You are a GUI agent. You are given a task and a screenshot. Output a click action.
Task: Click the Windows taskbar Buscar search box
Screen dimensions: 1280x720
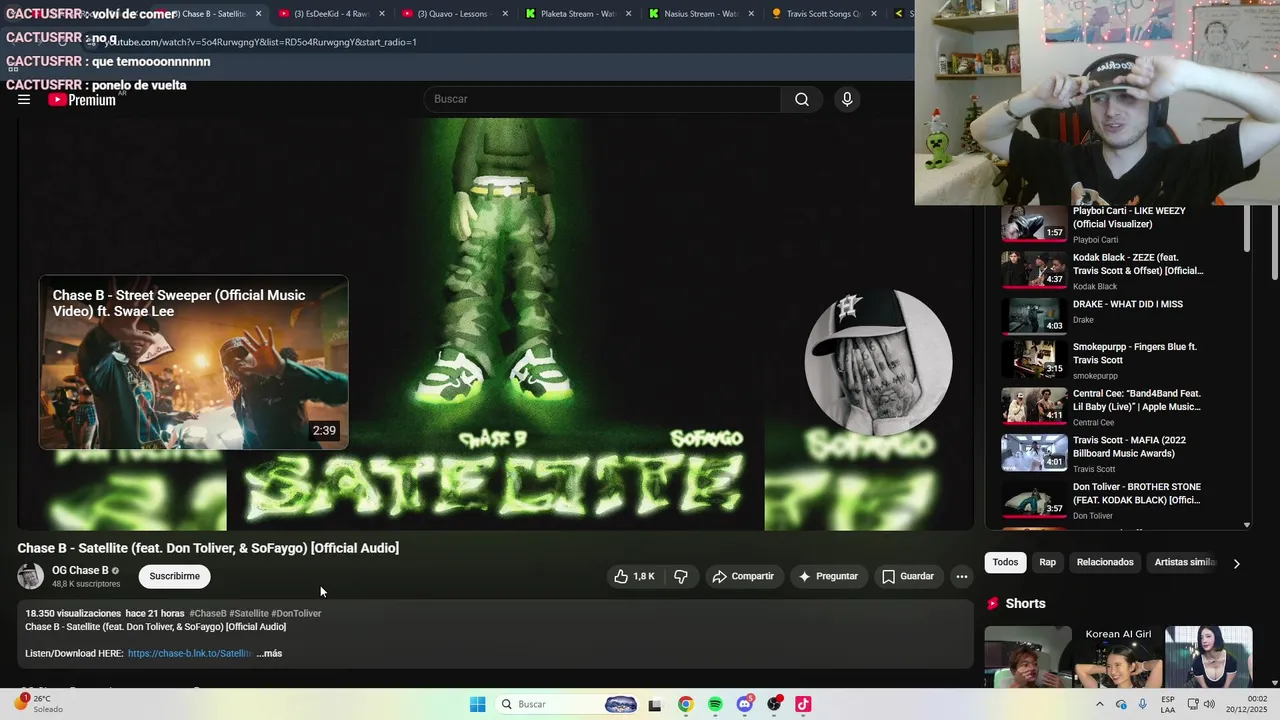[x=569, y=704]
